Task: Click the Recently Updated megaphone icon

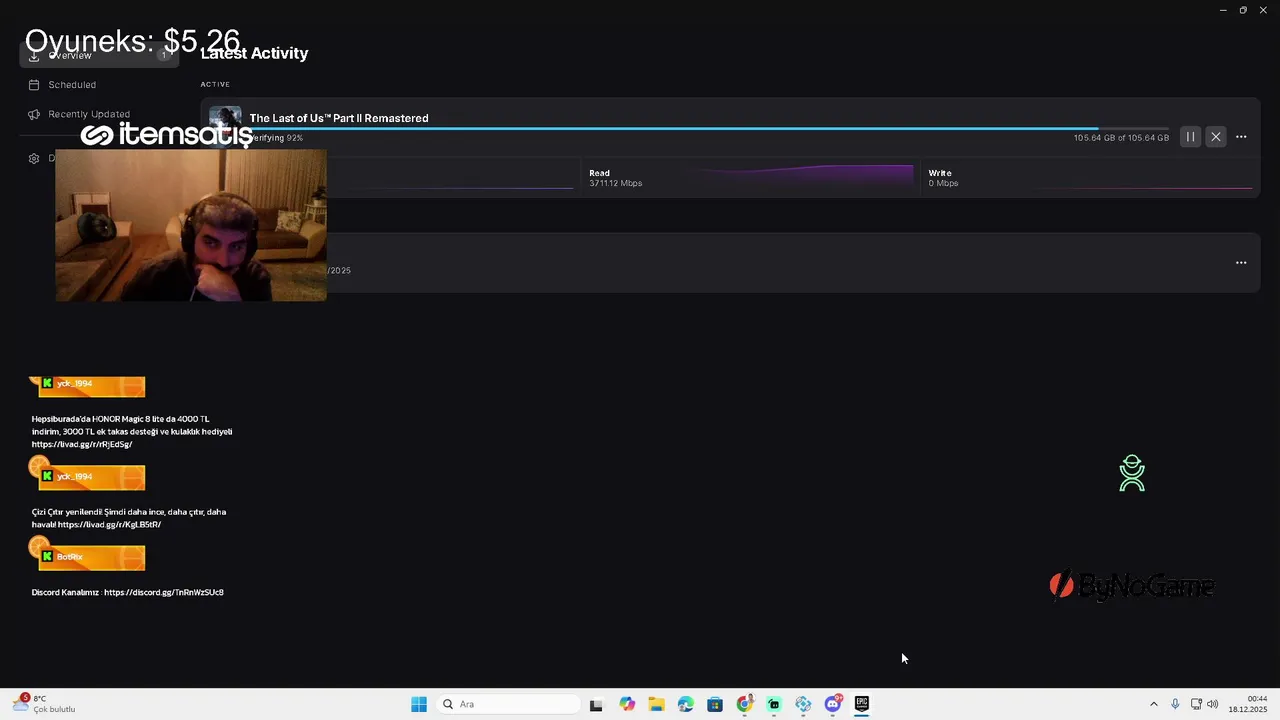Action: point(34,114)
